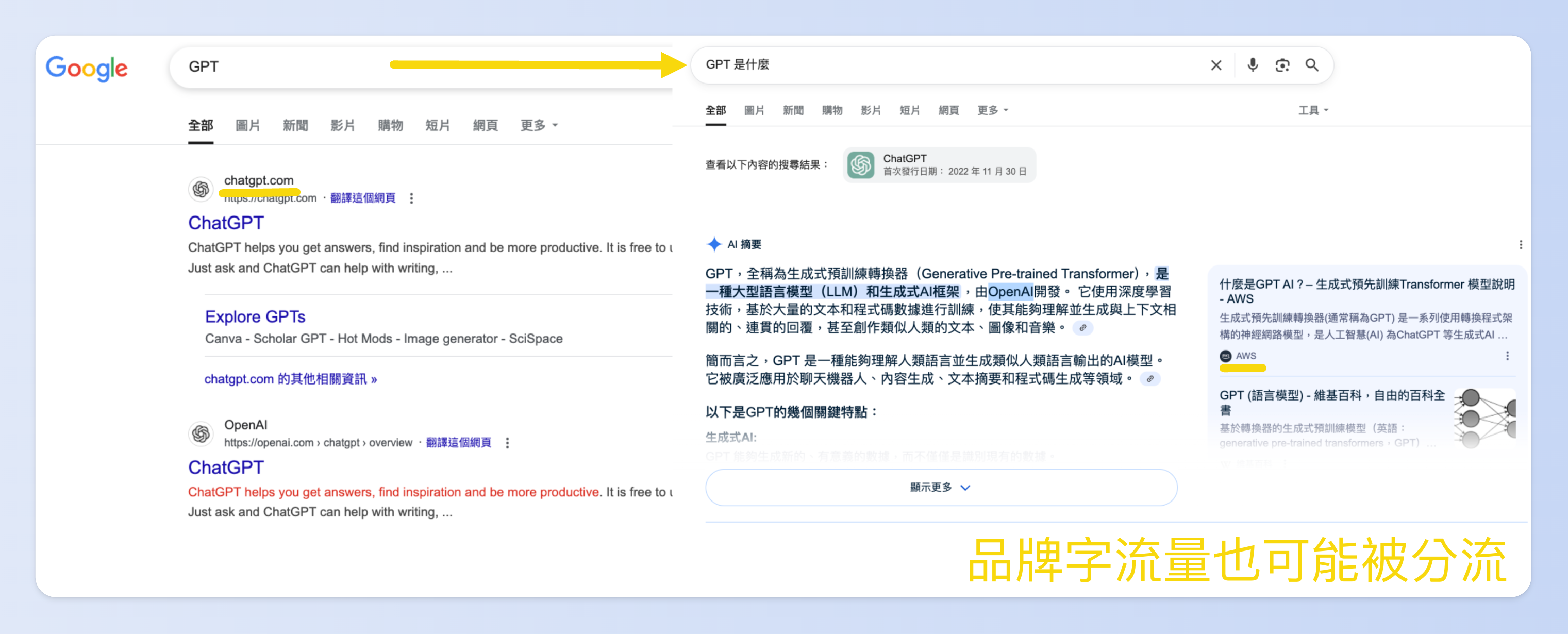1568x634 pixels.
Task: Open GPT (語言模型) 維基百科 source link
Action: pyautogui.click(x=1332, y=402)
